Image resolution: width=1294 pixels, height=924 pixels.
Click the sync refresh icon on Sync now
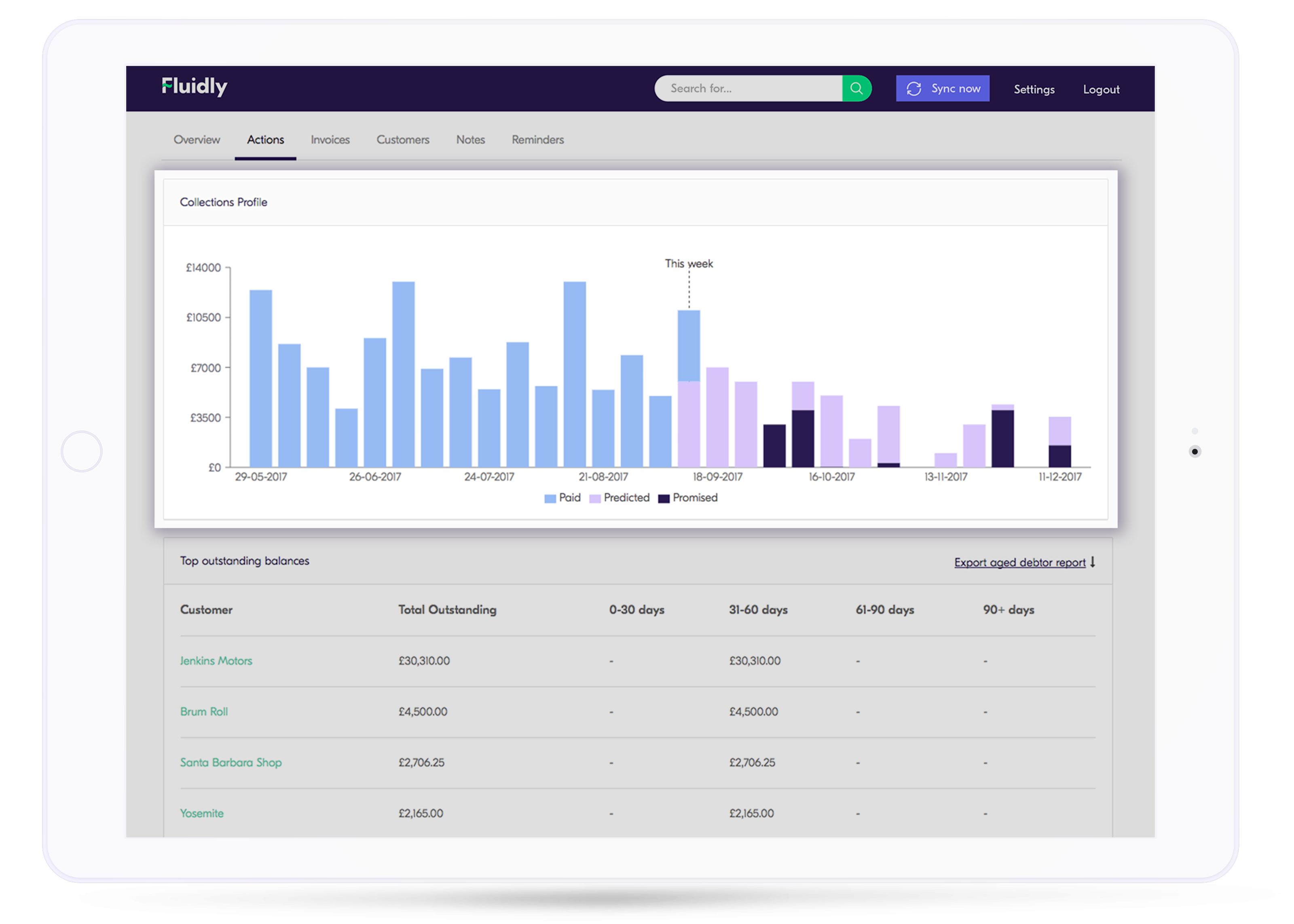coord(914,88)
